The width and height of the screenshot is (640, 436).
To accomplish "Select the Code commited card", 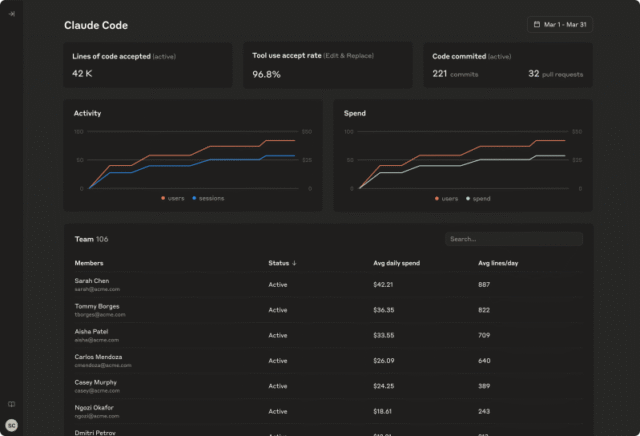I will [x=508, y=65].
